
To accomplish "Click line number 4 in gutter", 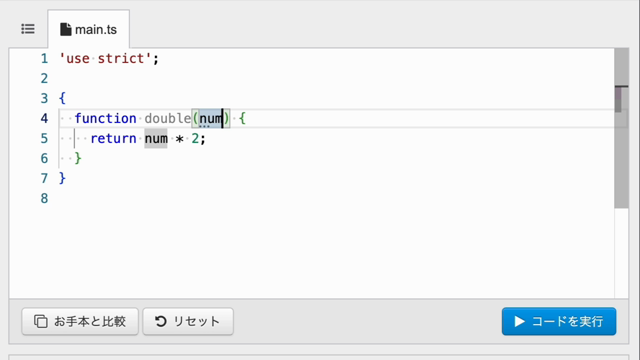I will [x=44, y=118].
